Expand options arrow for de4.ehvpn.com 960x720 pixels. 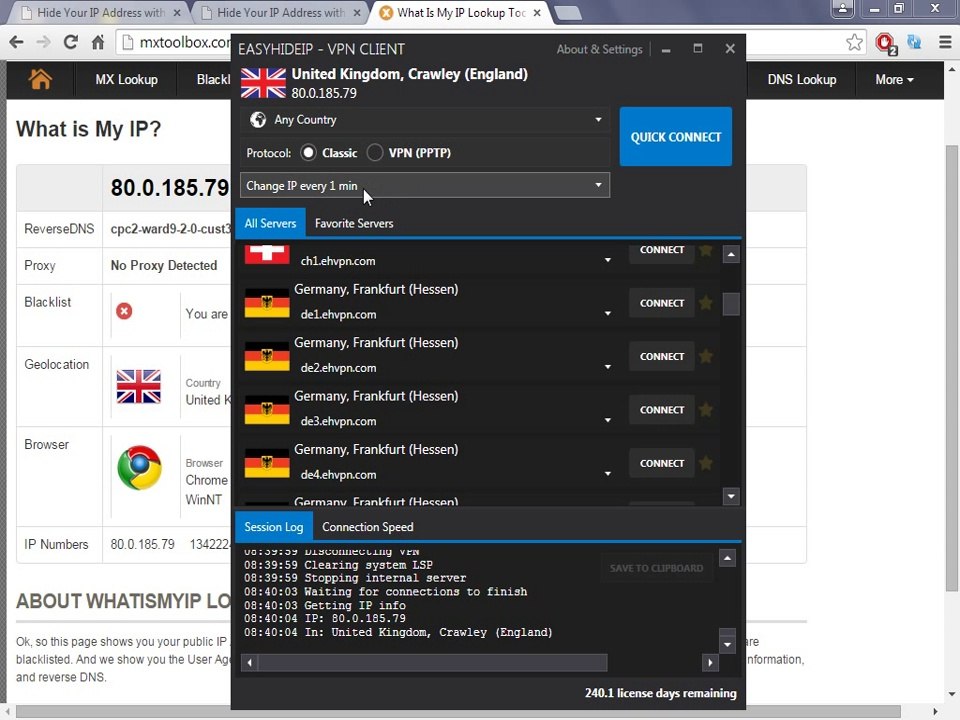tap(607, 473)
